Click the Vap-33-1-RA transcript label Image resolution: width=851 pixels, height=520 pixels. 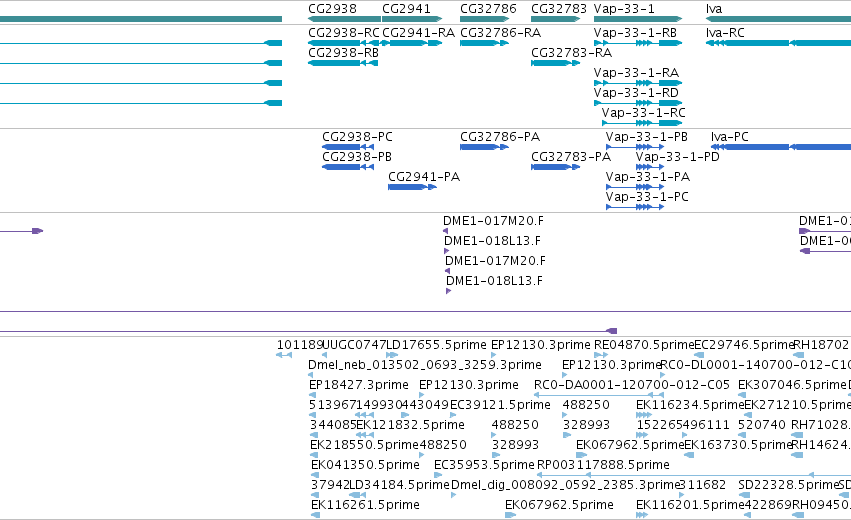(x=636, y=73)
